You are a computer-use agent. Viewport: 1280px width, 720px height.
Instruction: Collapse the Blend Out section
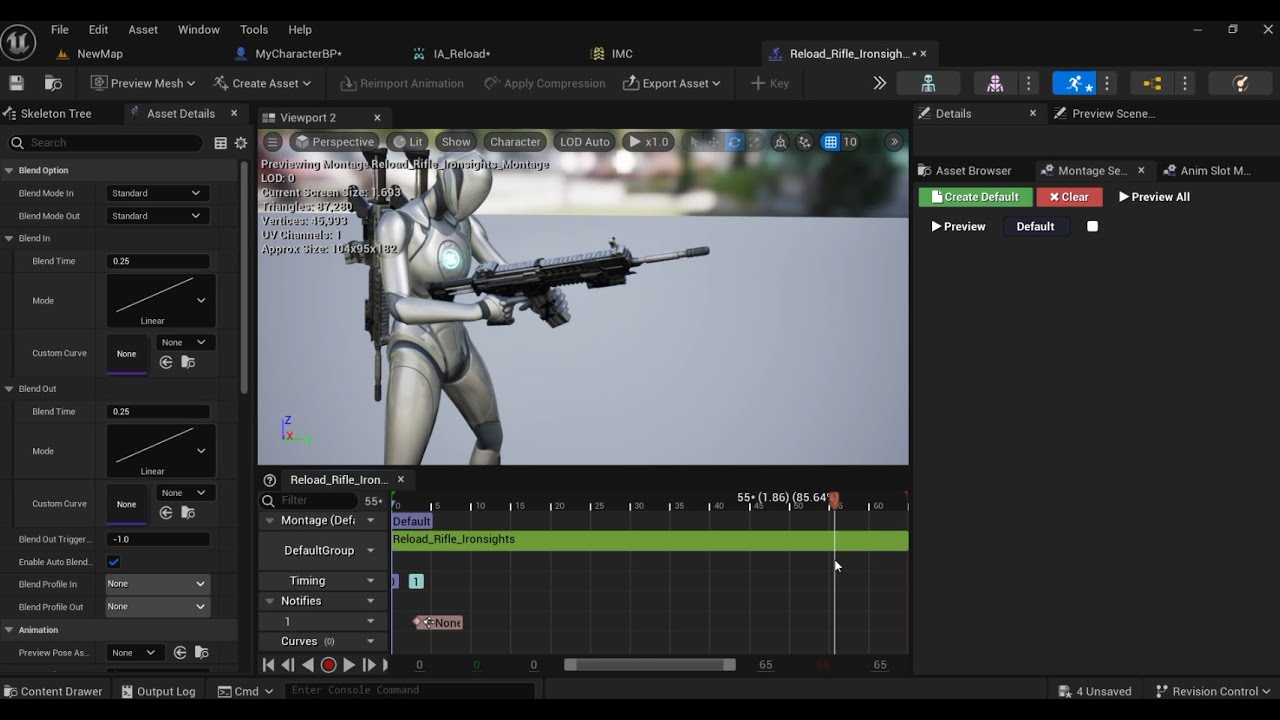pos(9,389)
